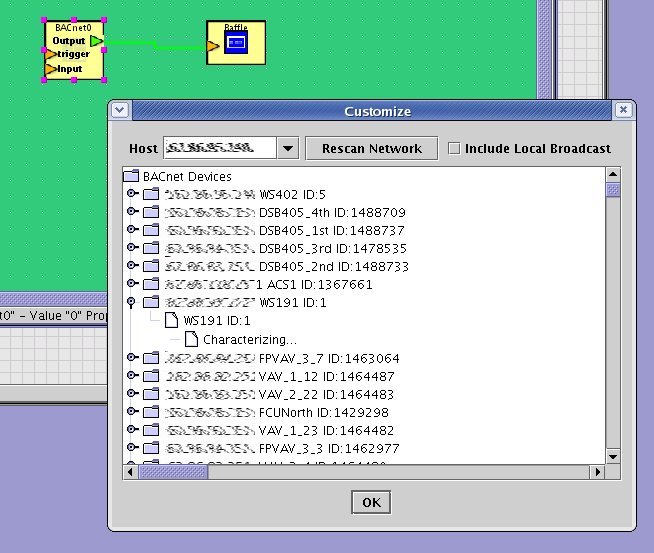The width and height of the screenshot is (654, 553).
Task: Expand the DSB405_2nd tree node
Action: 132,265
